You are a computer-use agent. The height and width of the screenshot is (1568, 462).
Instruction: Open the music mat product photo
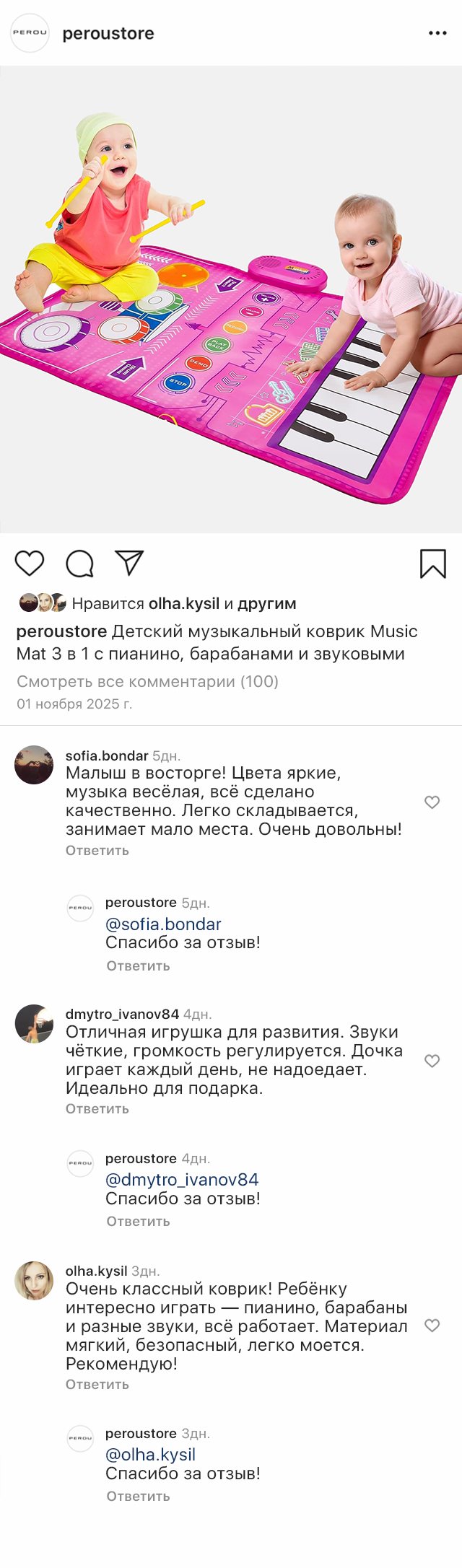coord(231,299)
